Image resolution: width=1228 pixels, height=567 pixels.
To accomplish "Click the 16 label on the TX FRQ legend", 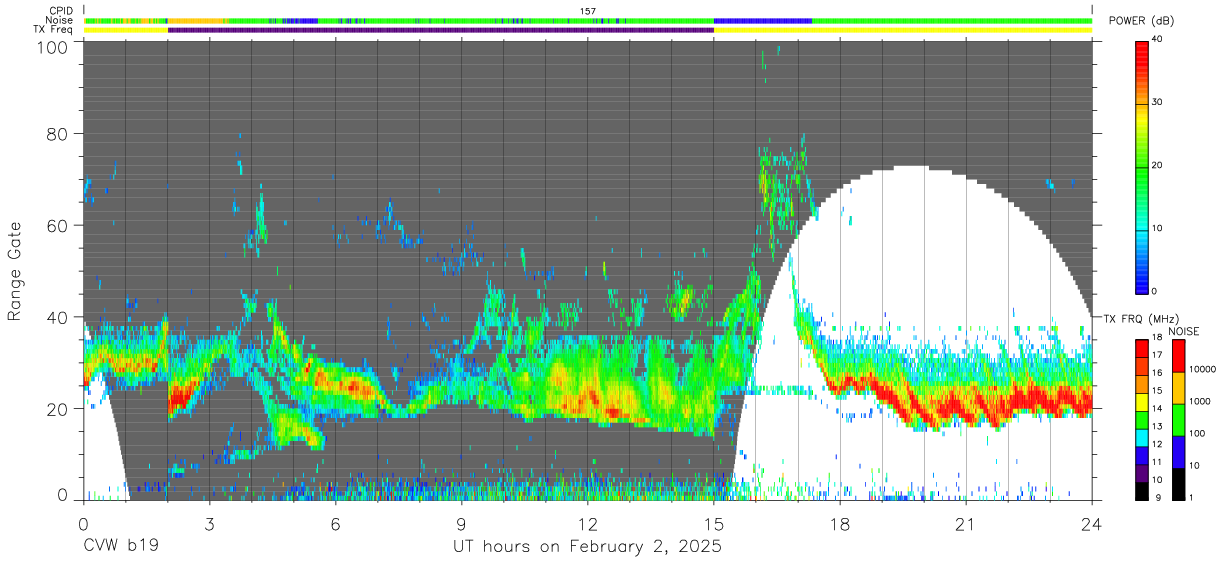I will coord(1158,372).
